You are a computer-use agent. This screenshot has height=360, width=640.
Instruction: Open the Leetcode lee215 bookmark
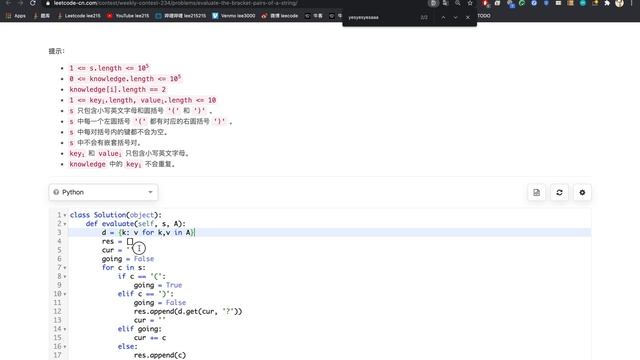pyautogui.click(x=79, y=16)
